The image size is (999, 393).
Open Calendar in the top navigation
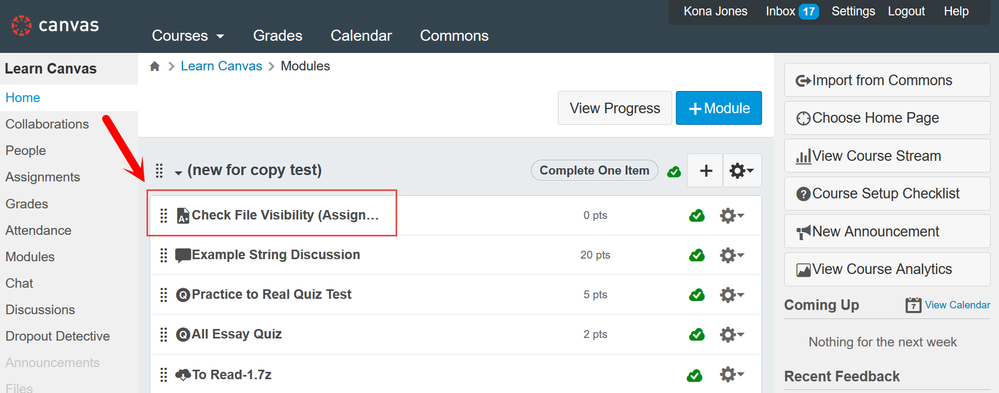361,36
